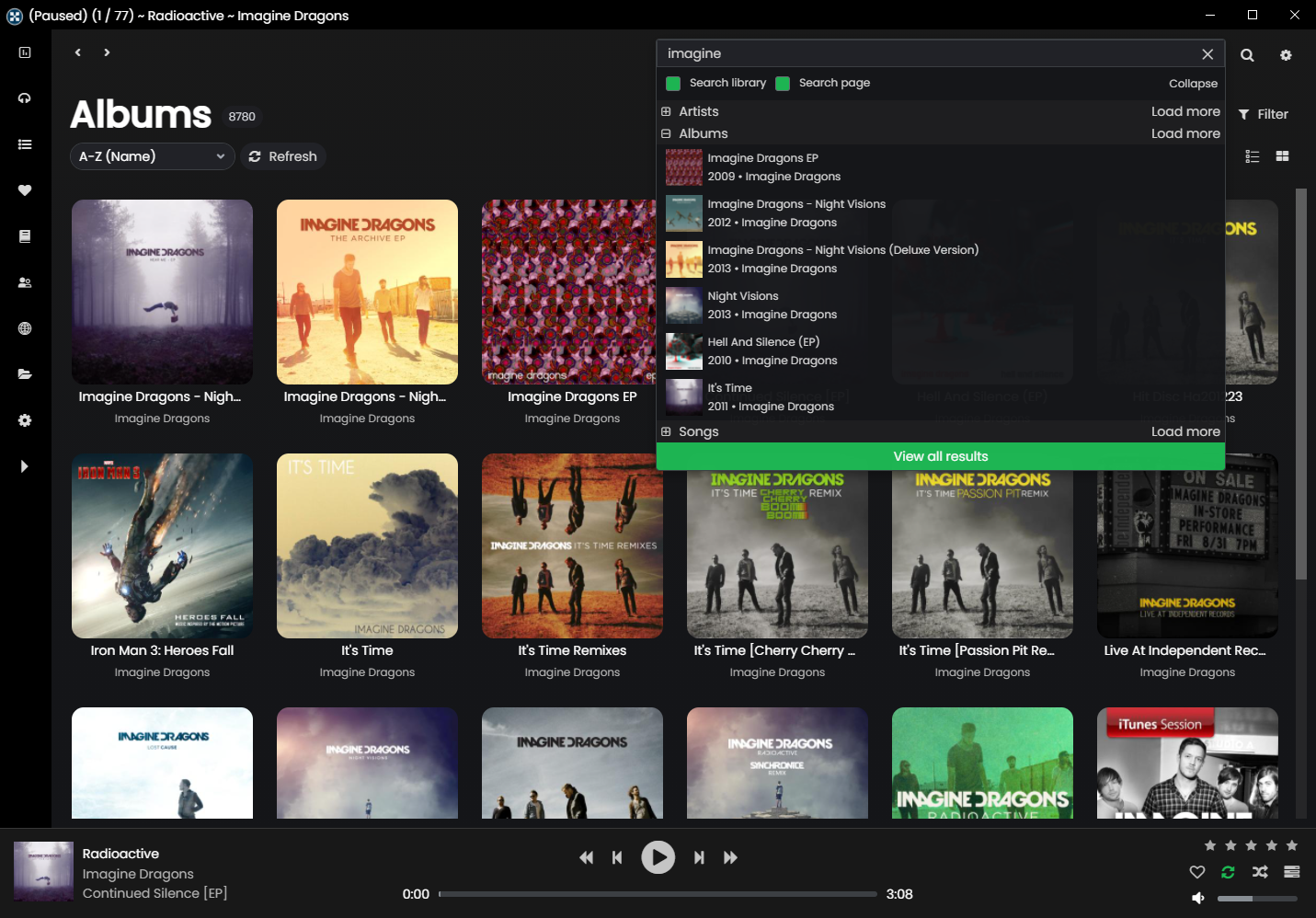1316x918 pixels.
Task: Favorite the current track with the heart icon
Action: tap(1197, 872)
